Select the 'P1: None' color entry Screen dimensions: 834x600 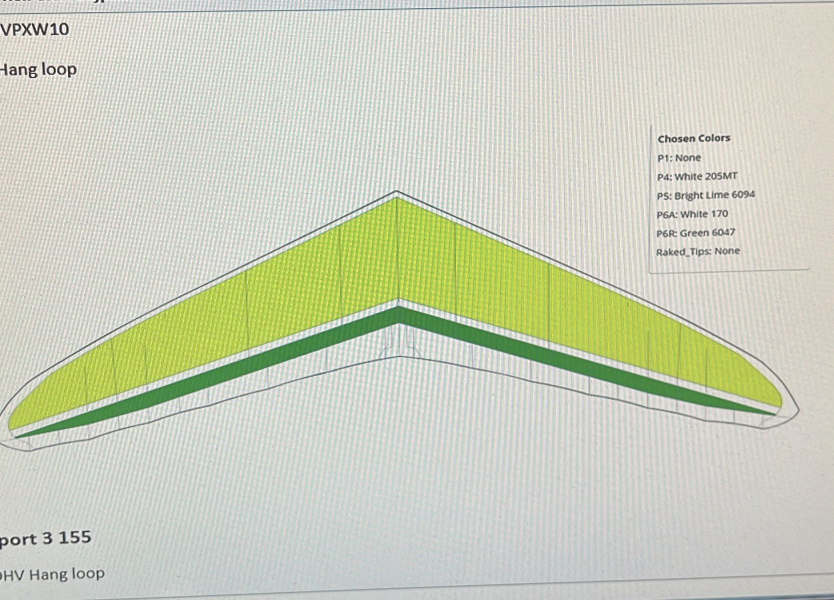pyautogui.click(x=679, y=158)
